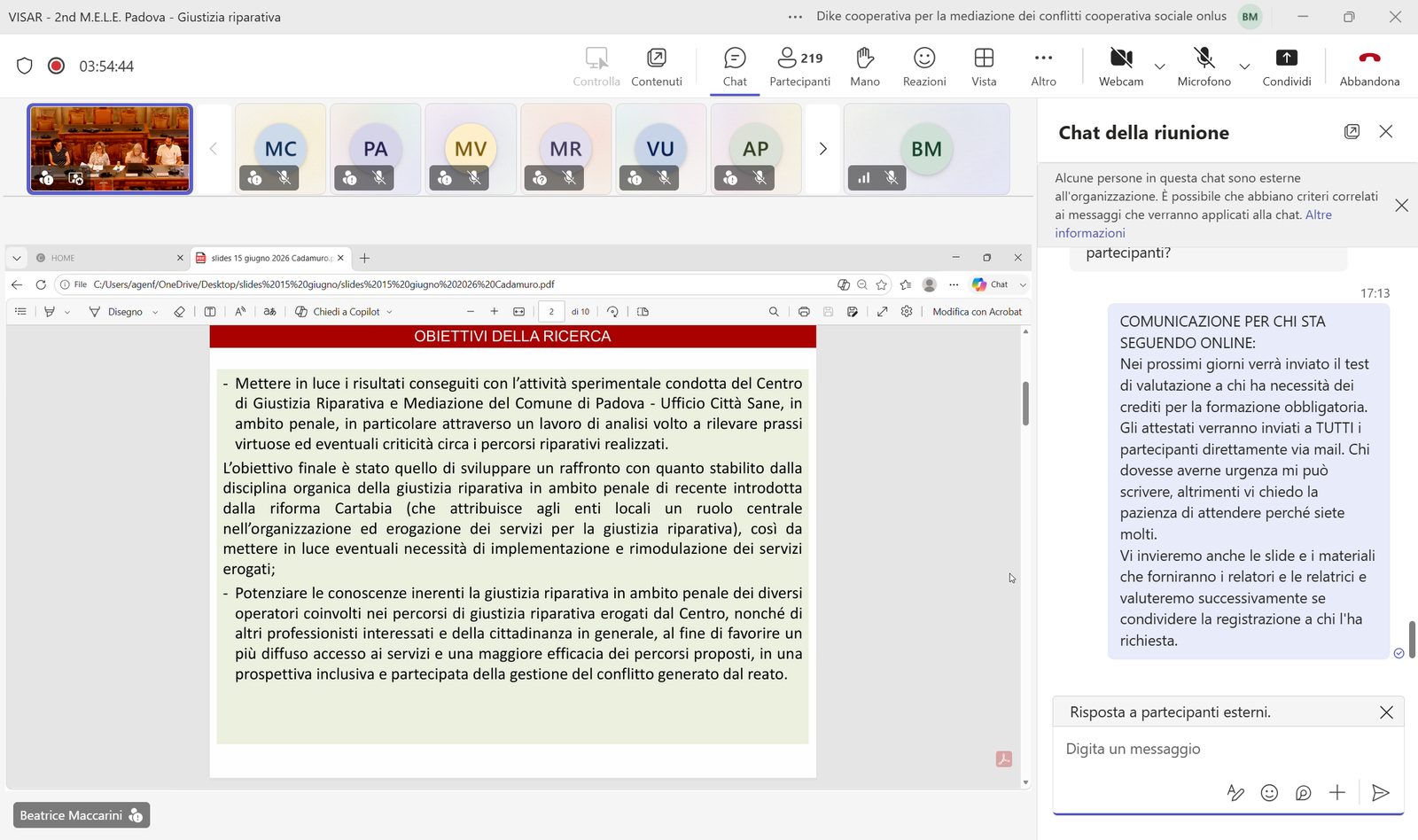The height and width of the screenshot is (840, 1418).
Task: Select the BM self-view tile
Action: pyautogui.click(x=926, y=149)
